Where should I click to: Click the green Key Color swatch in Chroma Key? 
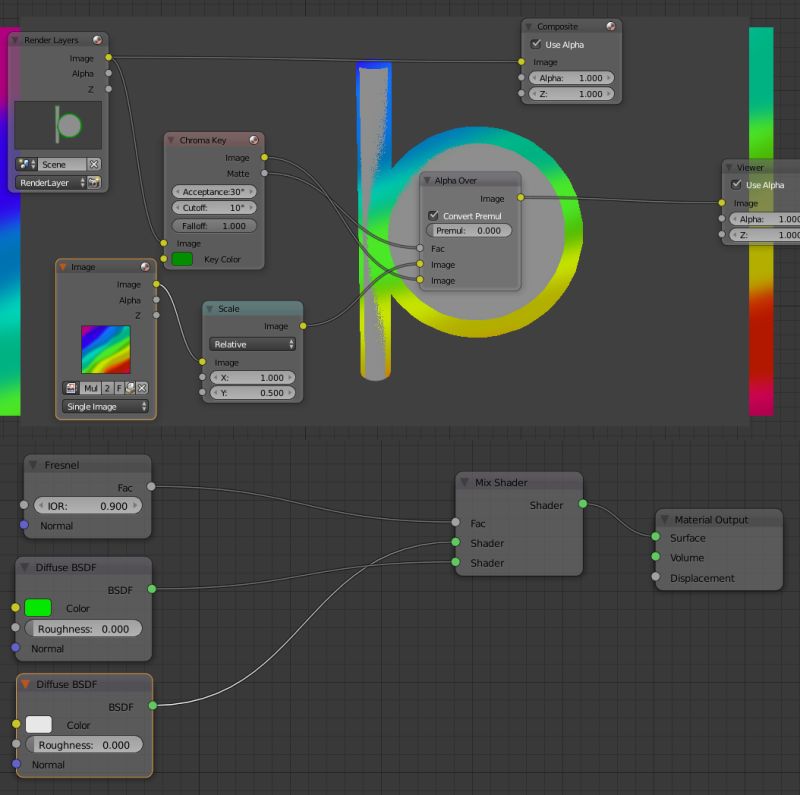tap(182, 259)
